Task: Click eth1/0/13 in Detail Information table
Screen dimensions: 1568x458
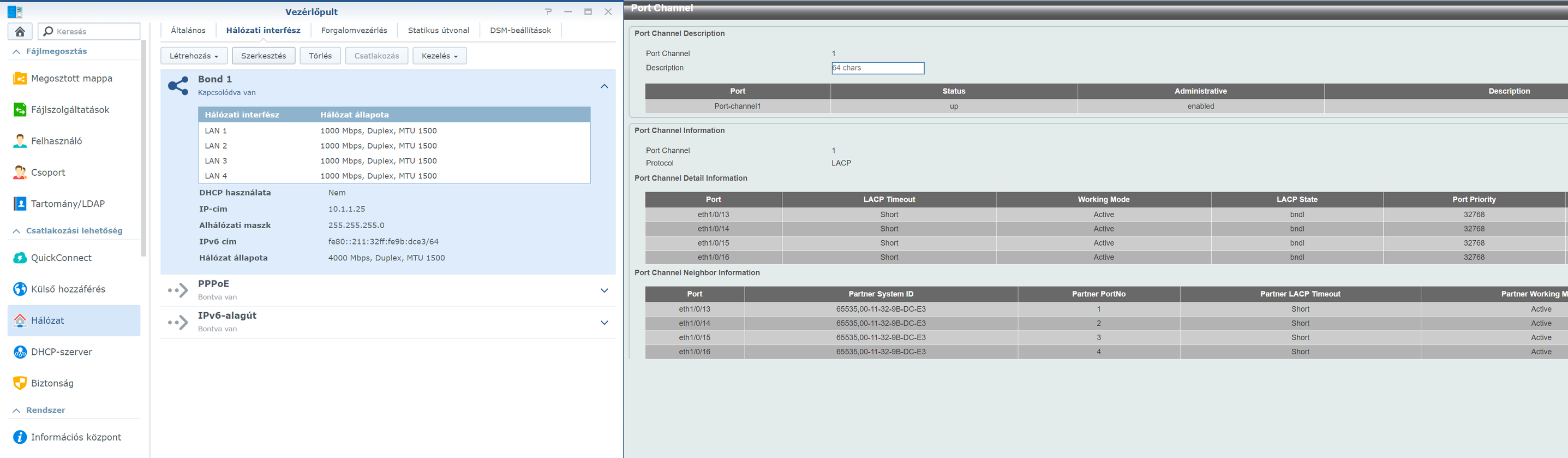Action: pos(714,215)
